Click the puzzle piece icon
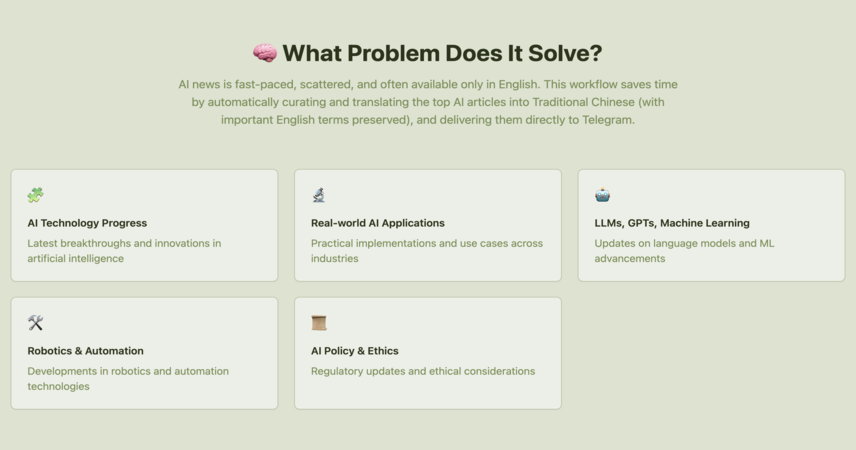This screenshot has width=856, height=450. [35, 195]
